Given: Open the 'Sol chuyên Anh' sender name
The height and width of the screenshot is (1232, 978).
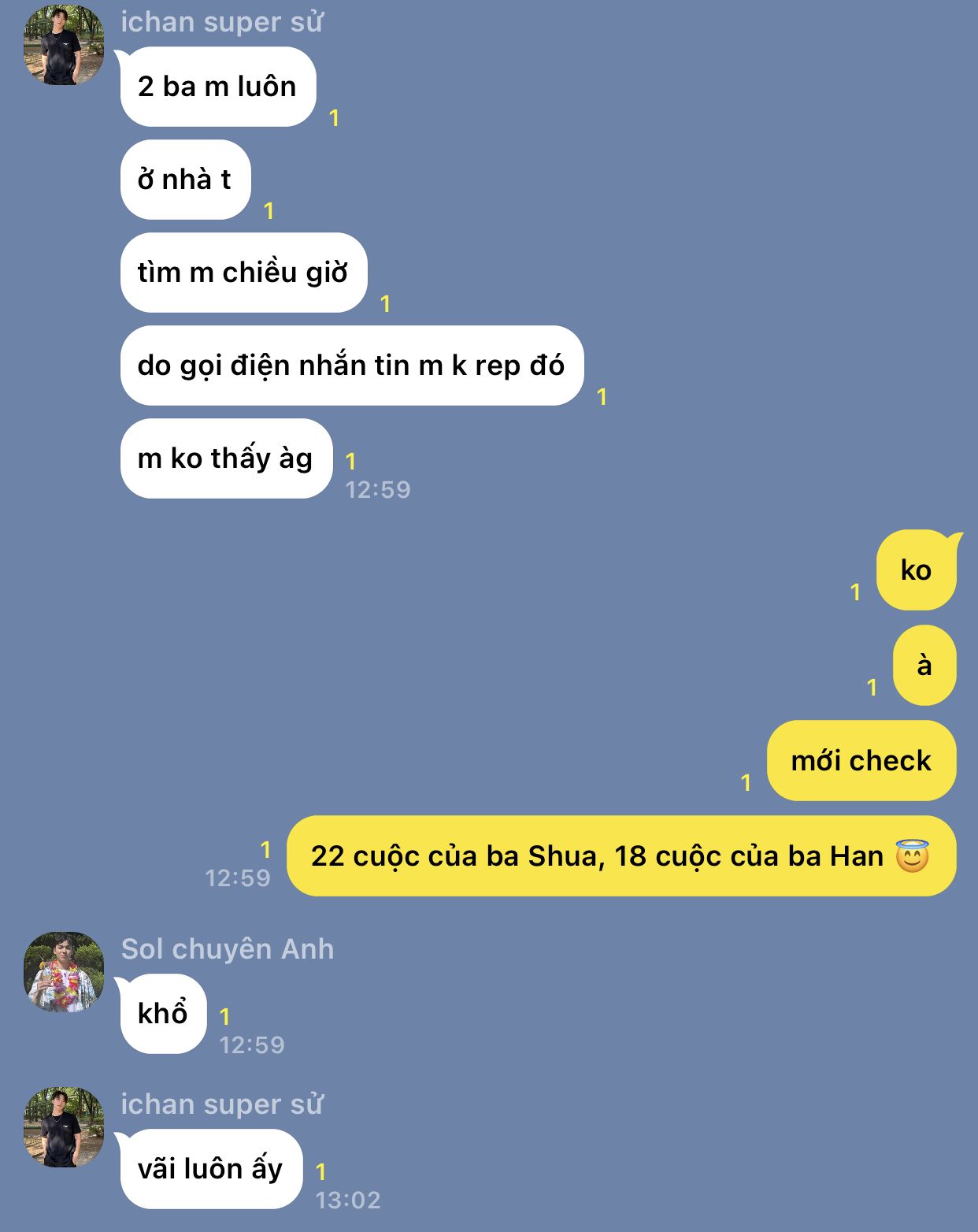Looking at the screenshot, I should [228, 949].
